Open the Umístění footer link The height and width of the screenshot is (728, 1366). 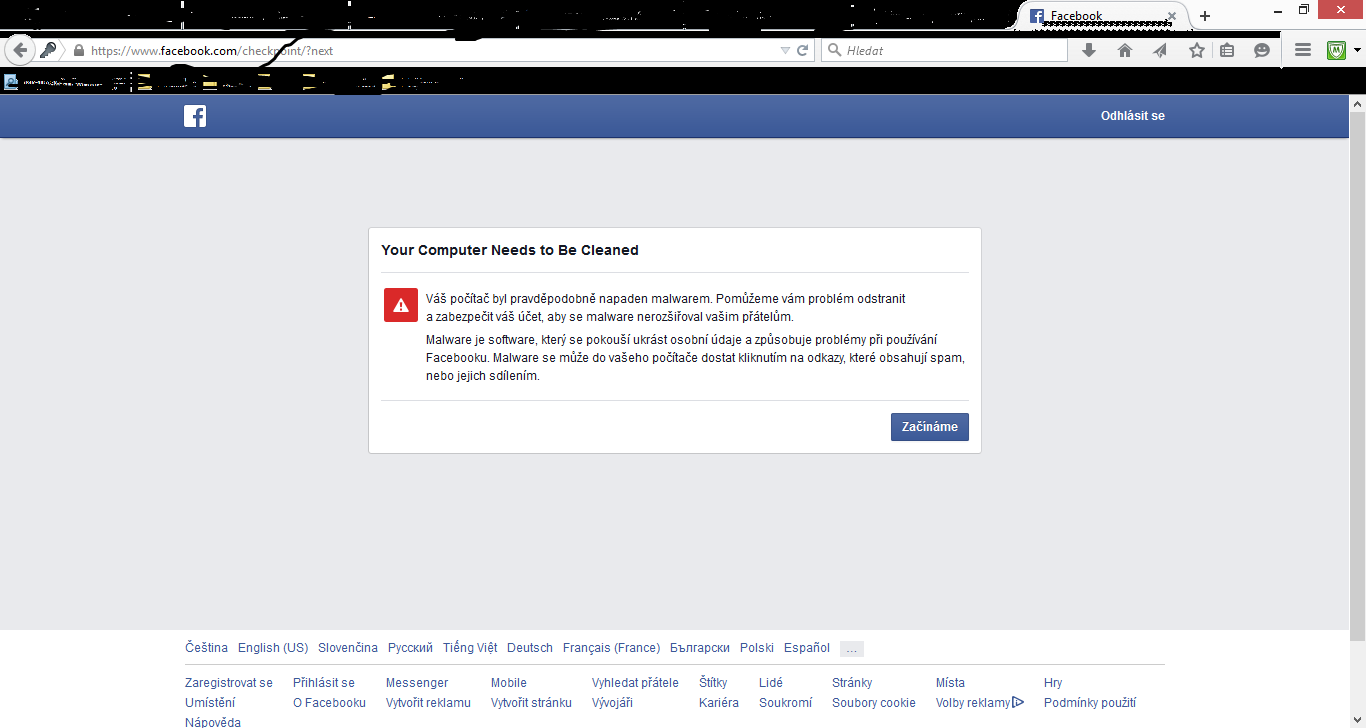click(210, 703)
